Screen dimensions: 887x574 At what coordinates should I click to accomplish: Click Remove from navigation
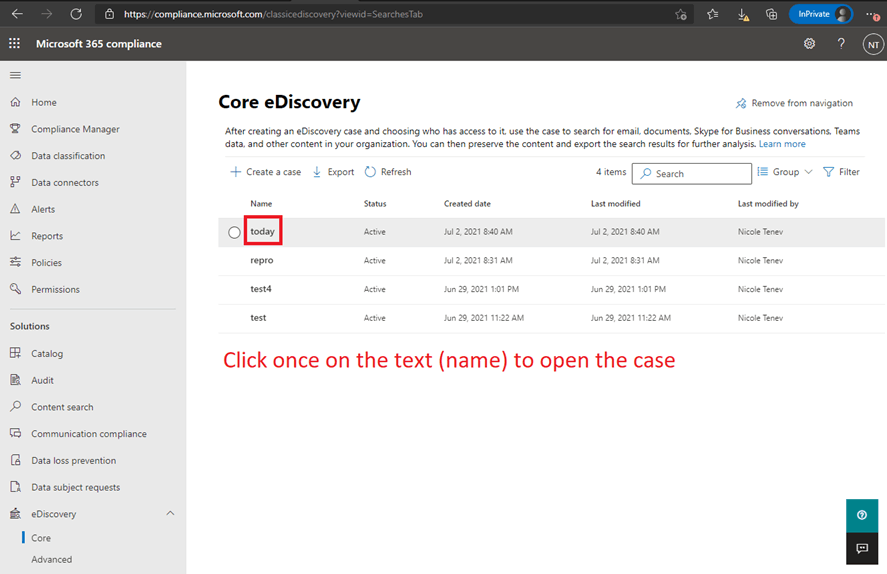794,103
